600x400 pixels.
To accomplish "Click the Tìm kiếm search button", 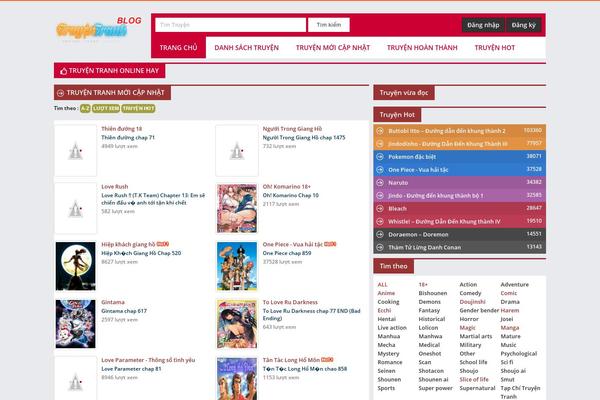I will pyautogui.click(x=329, y=25).
